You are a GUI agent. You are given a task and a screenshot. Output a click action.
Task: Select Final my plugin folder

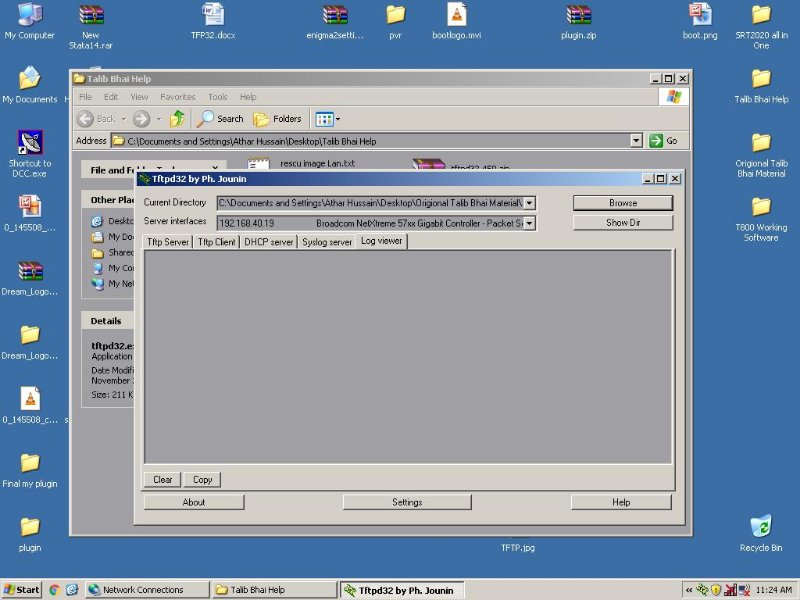point(30,469)
